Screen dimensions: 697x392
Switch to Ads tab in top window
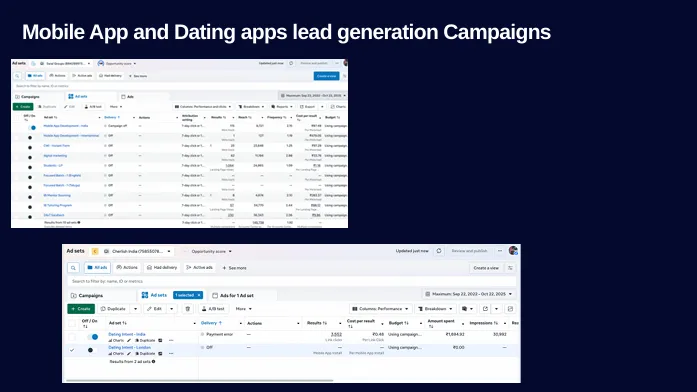(128, 96)
